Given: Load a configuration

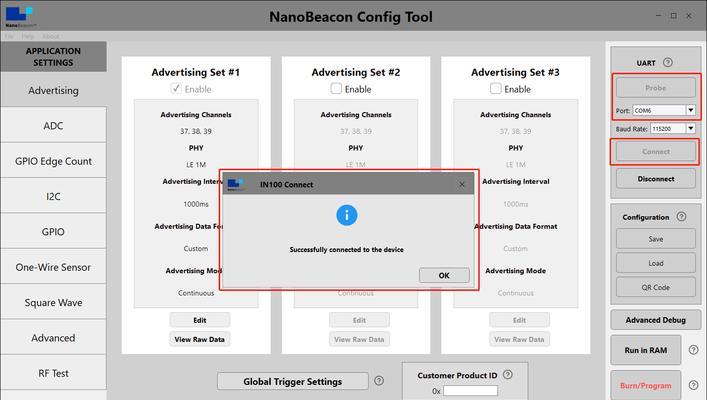Looking at the screenshot, I should [x=656, y=263].
